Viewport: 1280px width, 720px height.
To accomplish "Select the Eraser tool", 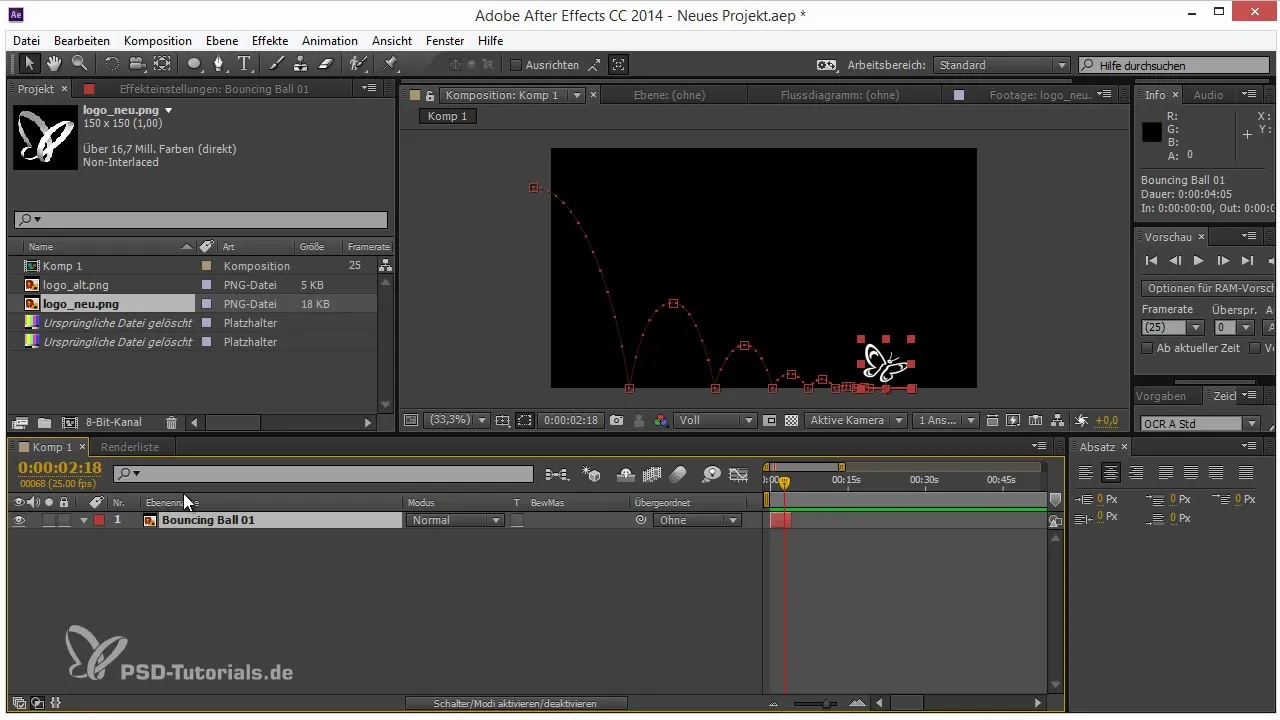I will click(x=325, y=64).
